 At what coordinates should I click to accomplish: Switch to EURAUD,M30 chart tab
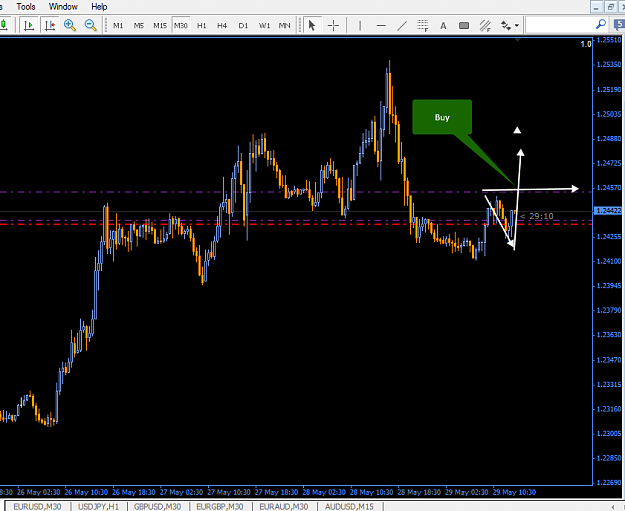283,506
